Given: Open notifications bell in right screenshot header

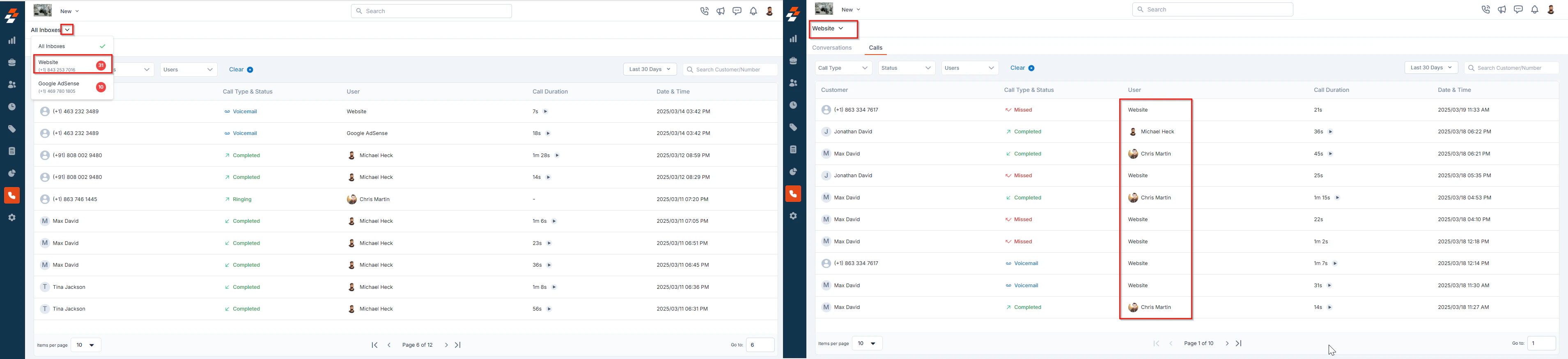Looking at the screenshot, I should click(1535, 10).
